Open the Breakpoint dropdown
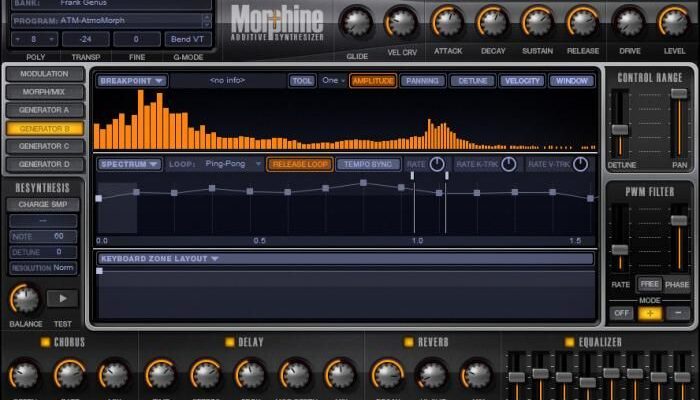Viewport: 700px width, 400px height. [x=130, y=81]
